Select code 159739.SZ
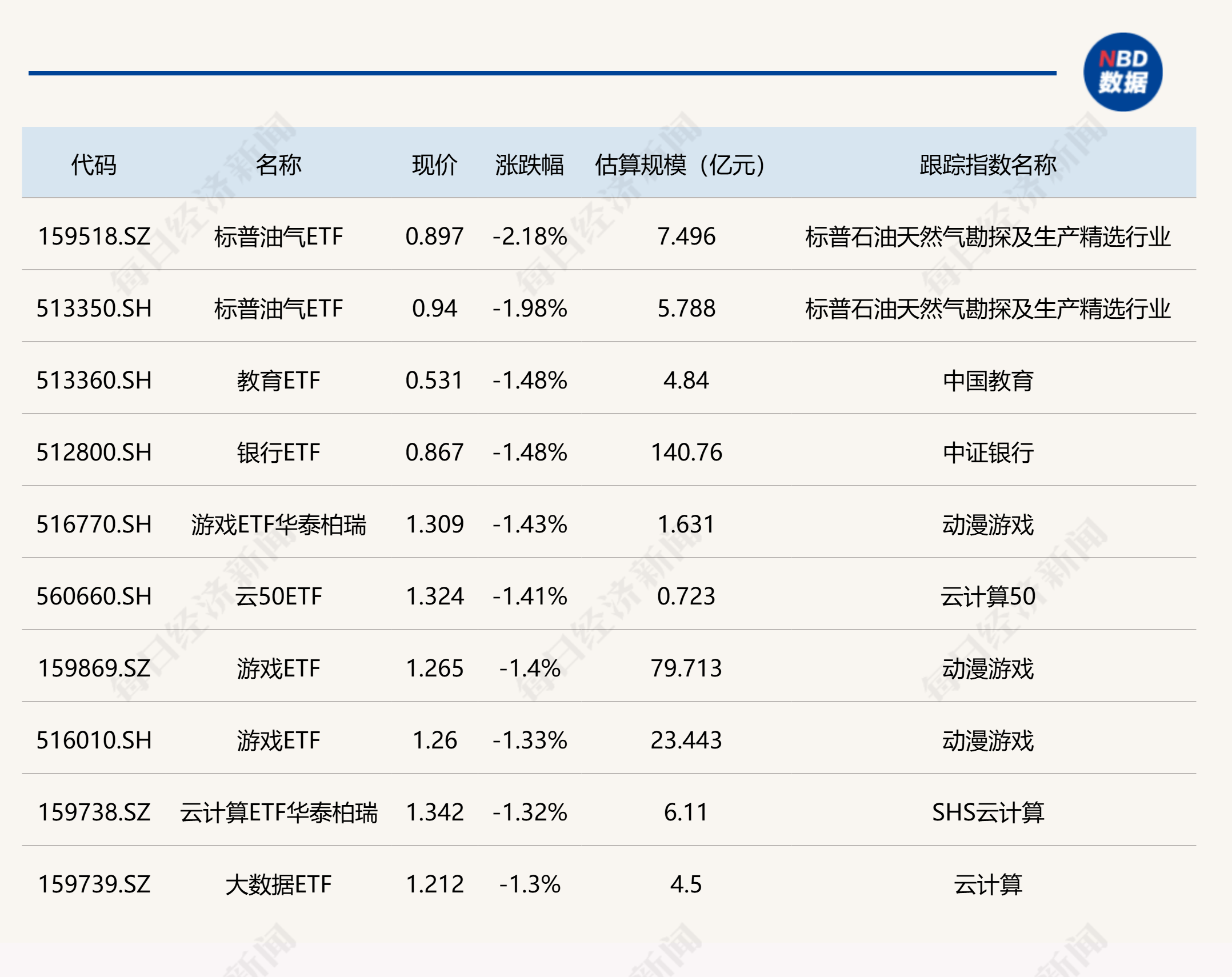This screenshot has height=977, width=1232. [94, 884]
